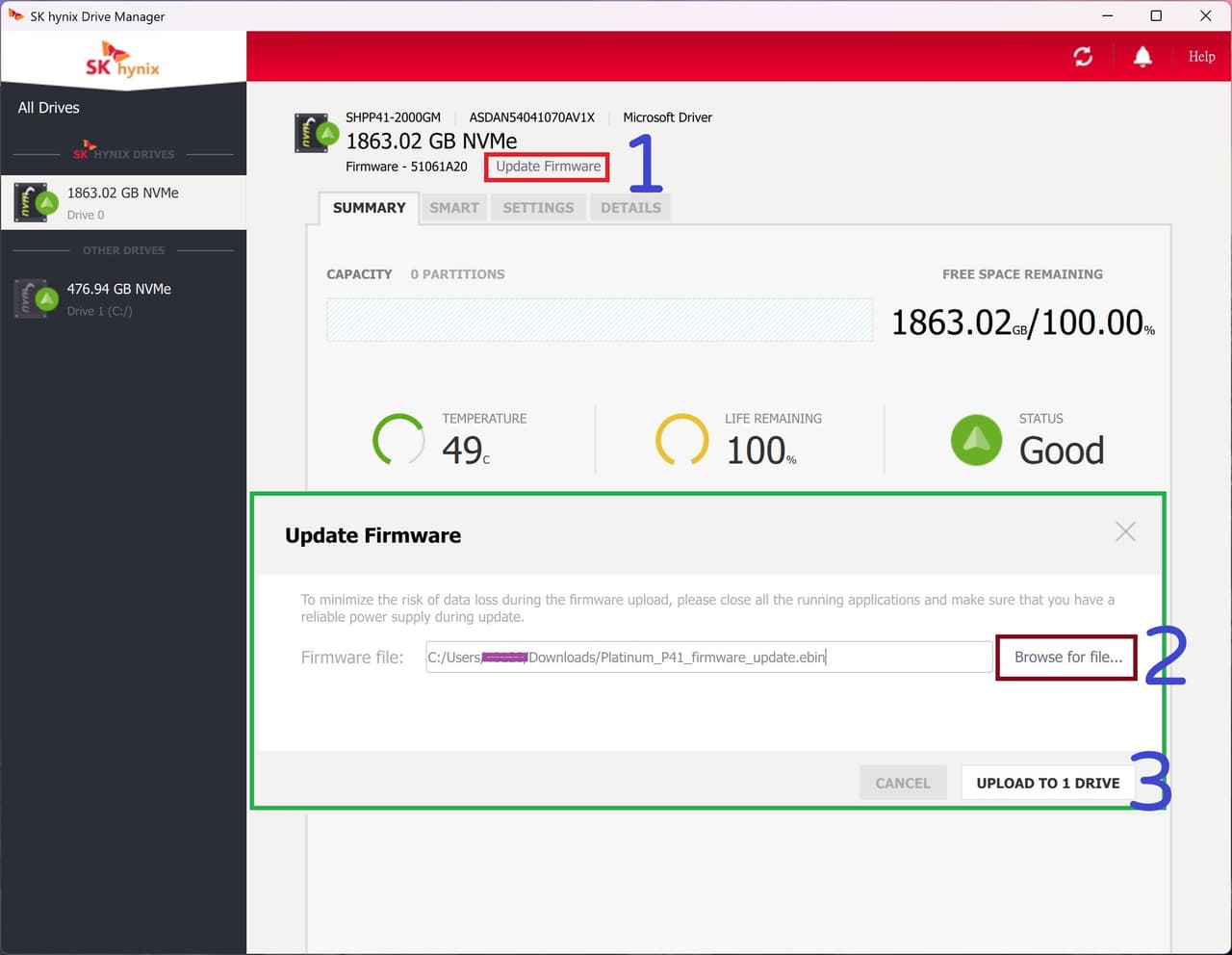Click the refresh icon in the red header
1232x955 pixels.
1083,57
